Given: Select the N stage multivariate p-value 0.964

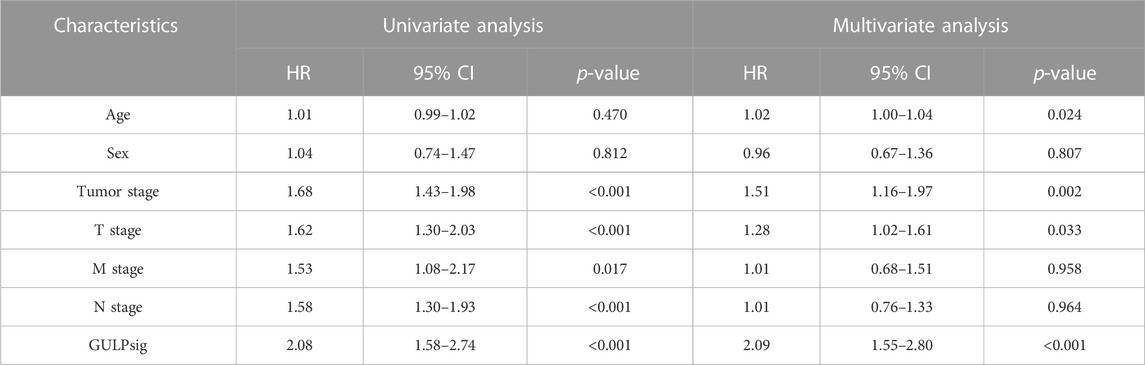Looking at the screenshot, I should pyautogui.click(x=1062, y=307).
